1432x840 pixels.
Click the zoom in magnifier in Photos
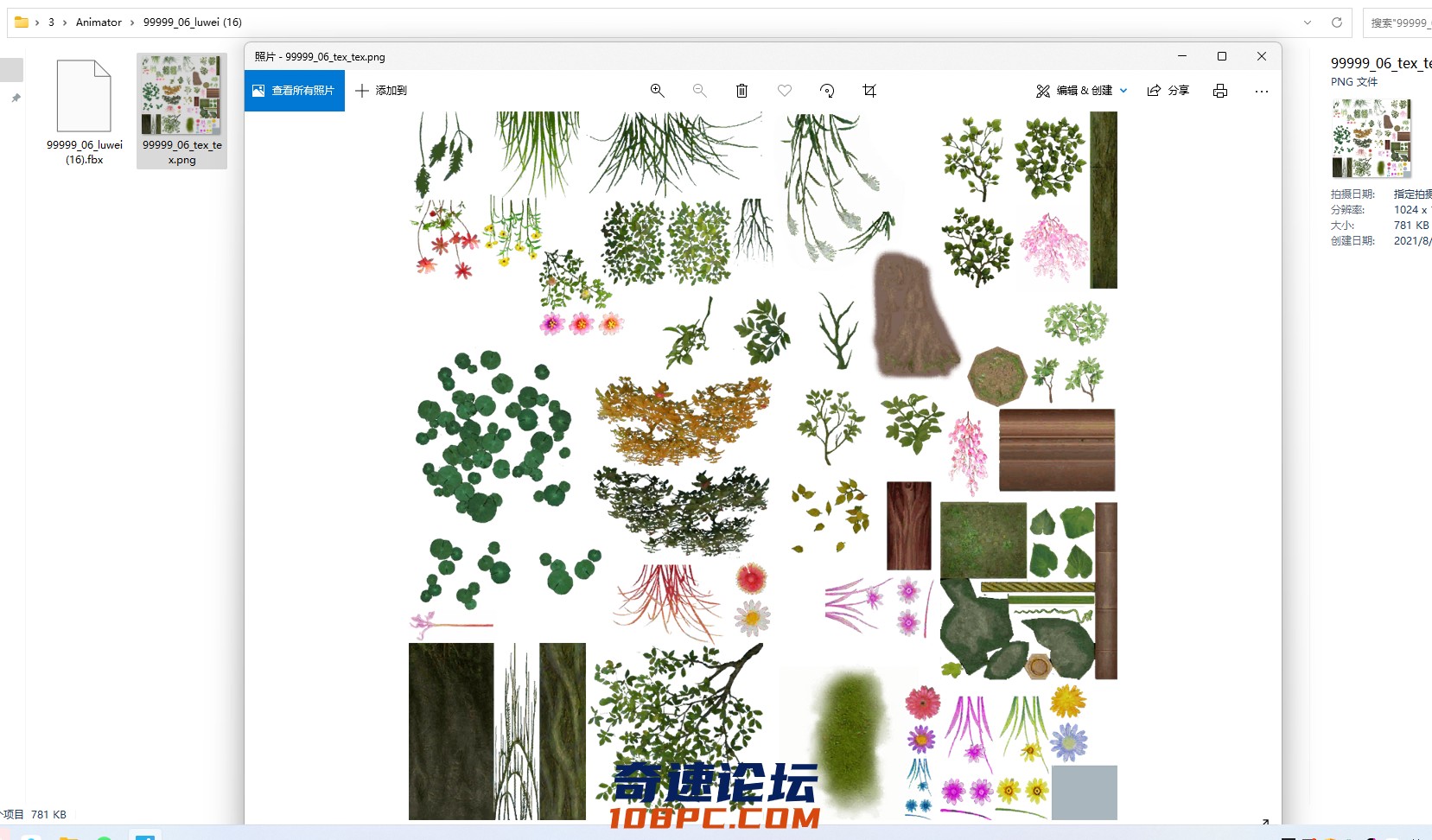click(x=658, y=91)
